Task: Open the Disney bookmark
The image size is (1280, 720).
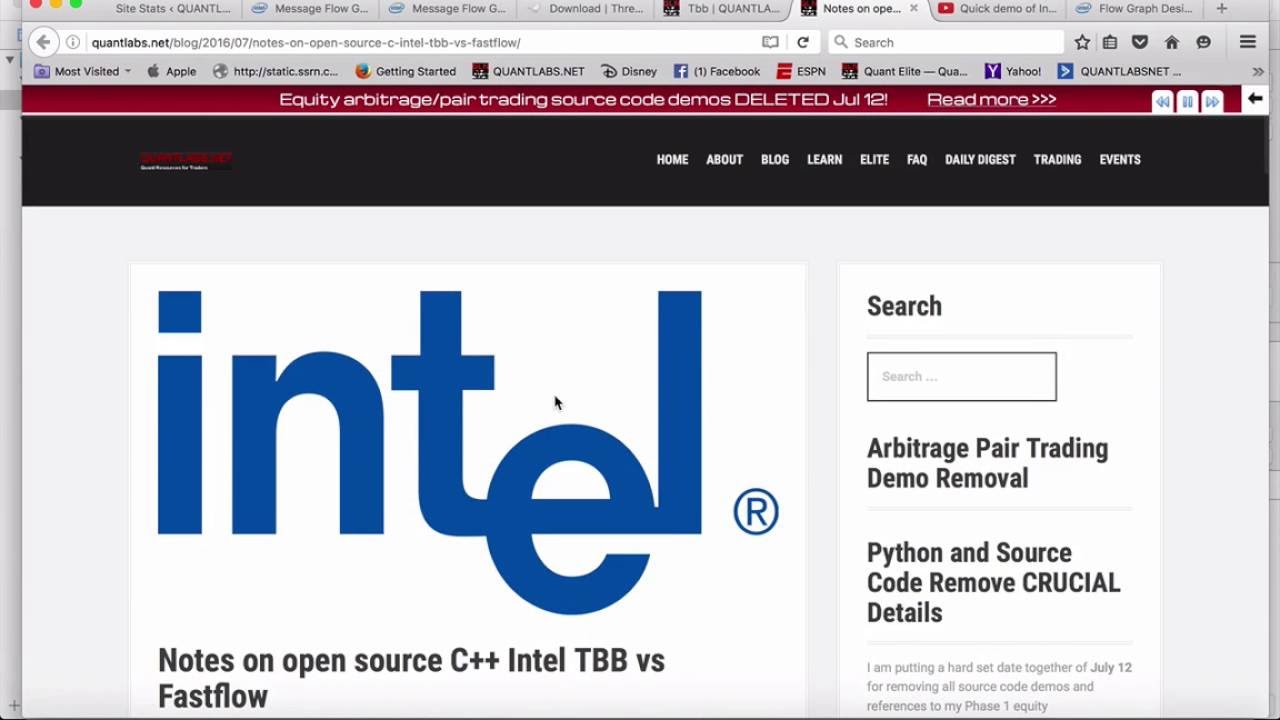Action: [x=628, y=71]
